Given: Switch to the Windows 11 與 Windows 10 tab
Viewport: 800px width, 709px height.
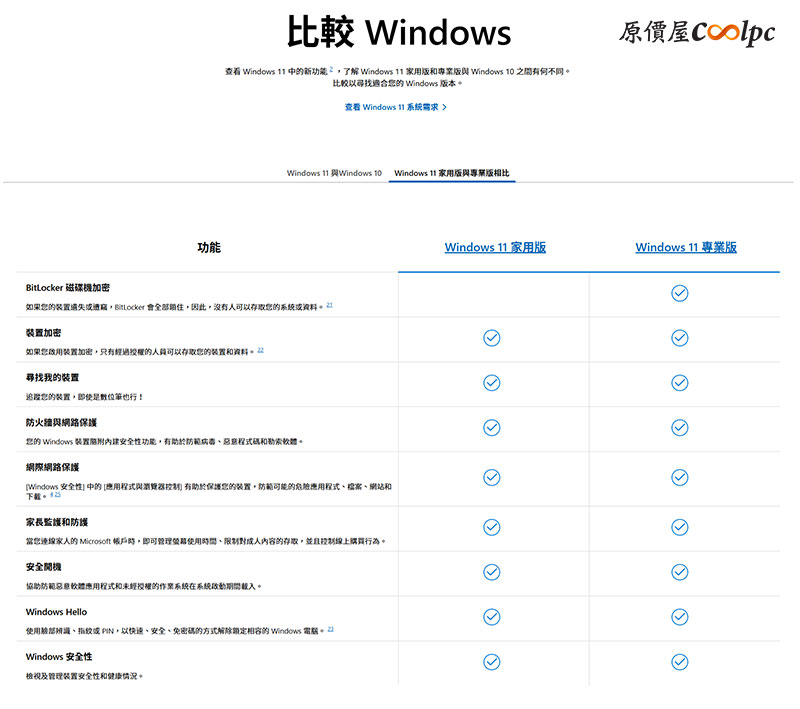Looking at the screenshot, I should point(334,173).
